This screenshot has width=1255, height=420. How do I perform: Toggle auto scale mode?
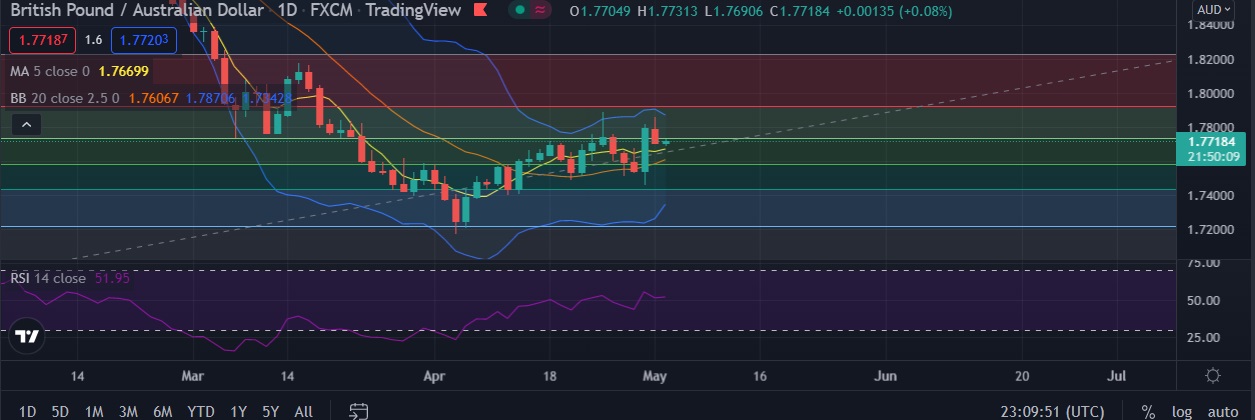(1222, 411)
